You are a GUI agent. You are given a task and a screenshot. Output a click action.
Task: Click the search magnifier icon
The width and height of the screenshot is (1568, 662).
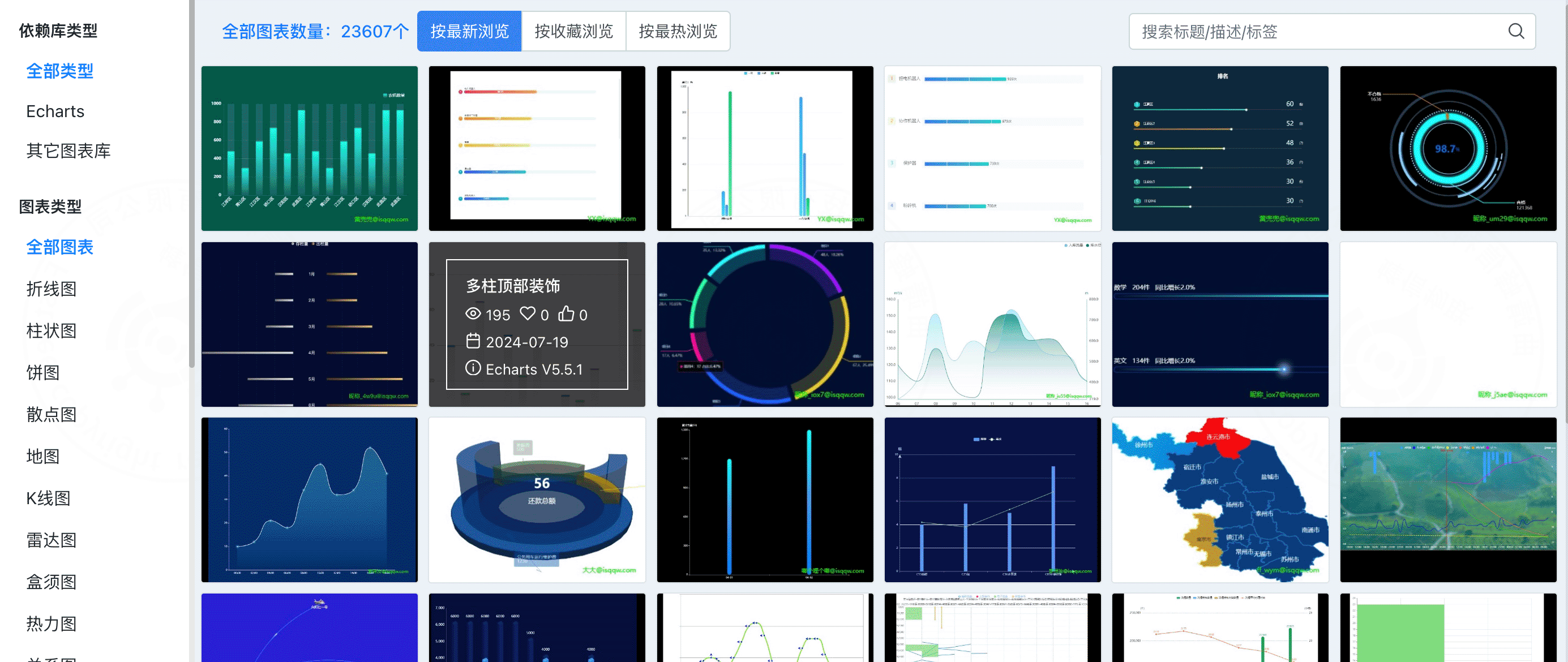[x=1516, y=31]
